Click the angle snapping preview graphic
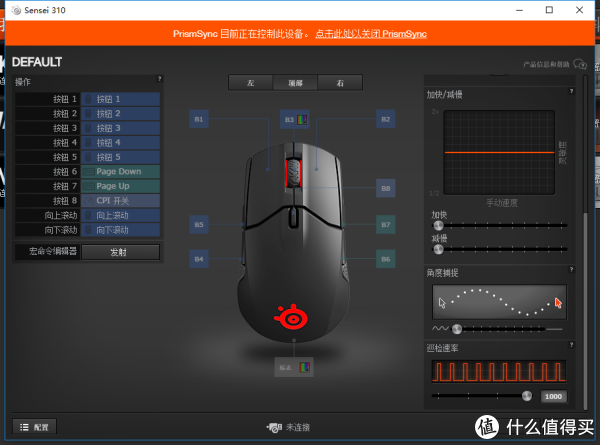Screen dimensions: 600x445 tap(499, 302)
